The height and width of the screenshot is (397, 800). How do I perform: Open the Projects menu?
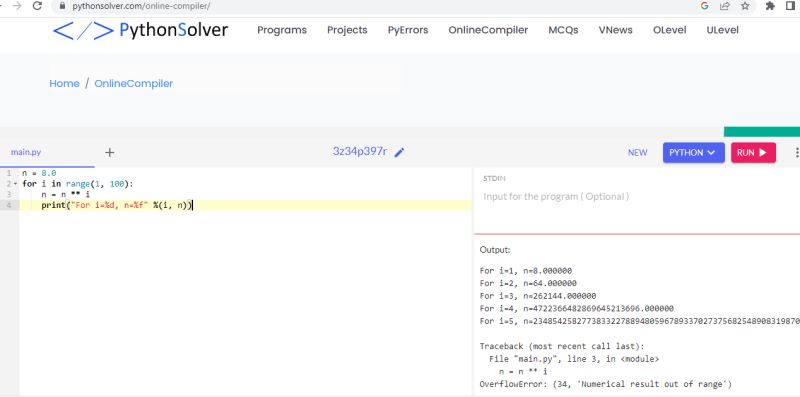(347, 30)
